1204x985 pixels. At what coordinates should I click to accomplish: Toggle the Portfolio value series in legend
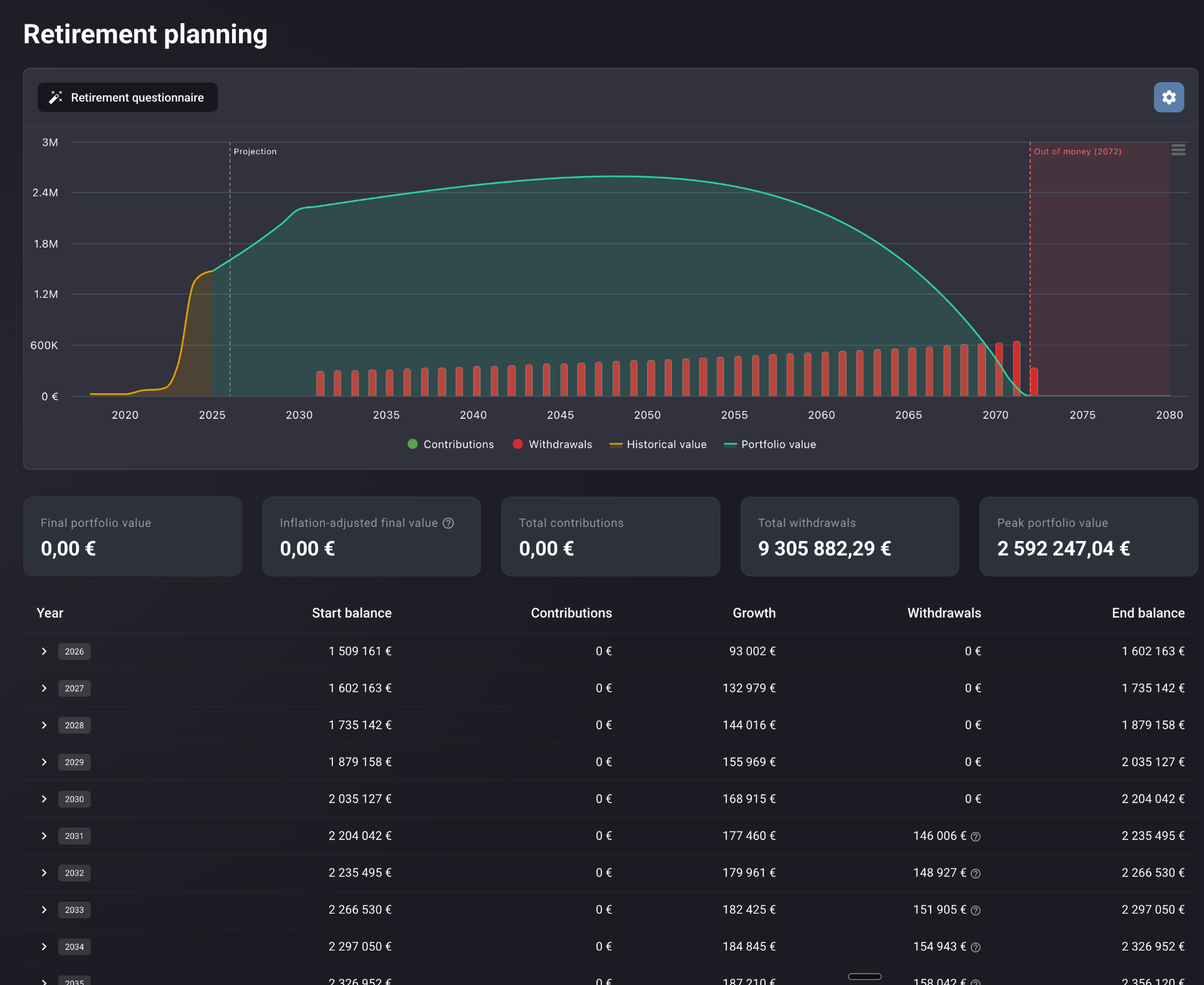pos(770,445)
